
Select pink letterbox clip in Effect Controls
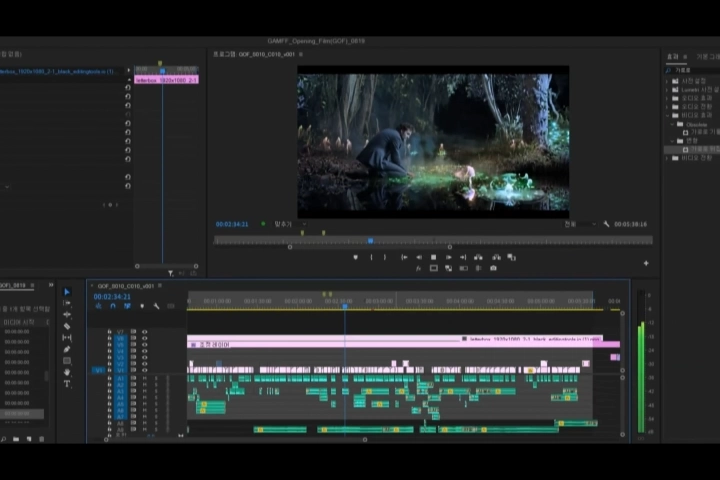(x=166, y=80)
